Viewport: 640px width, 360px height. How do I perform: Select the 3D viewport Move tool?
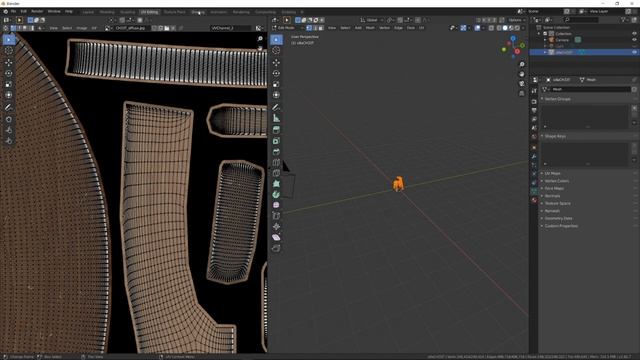pos(276,62)
